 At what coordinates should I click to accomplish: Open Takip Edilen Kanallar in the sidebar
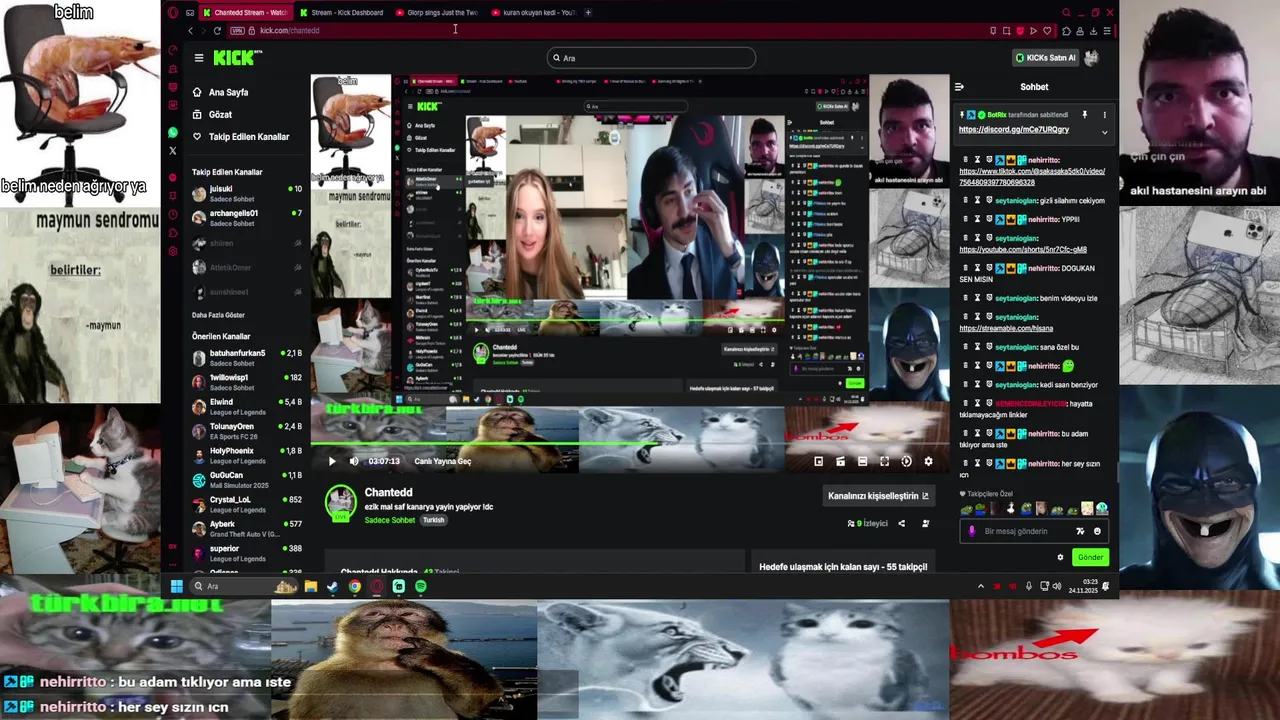coord(241,136)
